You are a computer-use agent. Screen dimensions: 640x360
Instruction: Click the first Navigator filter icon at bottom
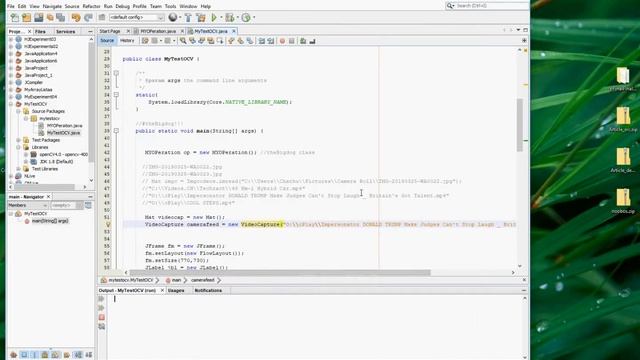tap(13, 355)
